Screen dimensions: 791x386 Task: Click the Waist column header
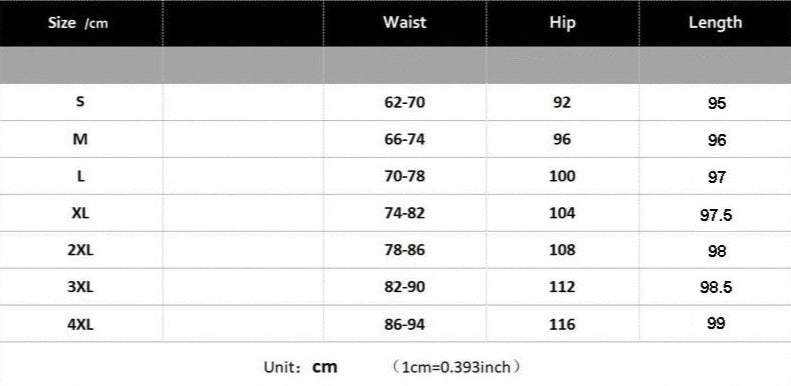(x=404, y=22)
